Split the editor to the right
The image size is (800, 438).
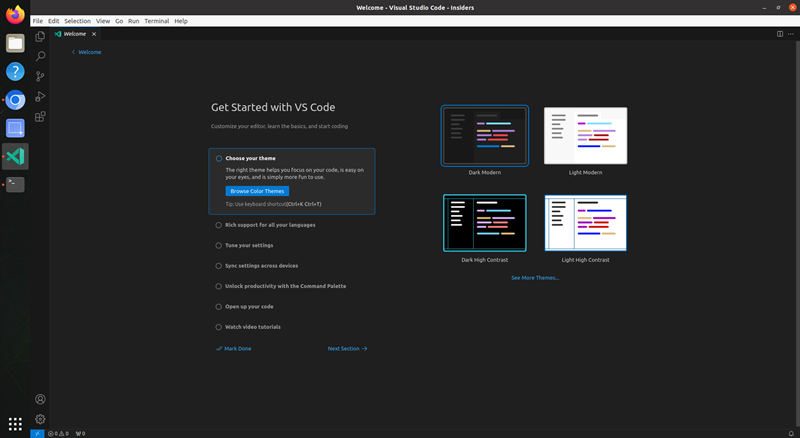(x=780, y=34)
